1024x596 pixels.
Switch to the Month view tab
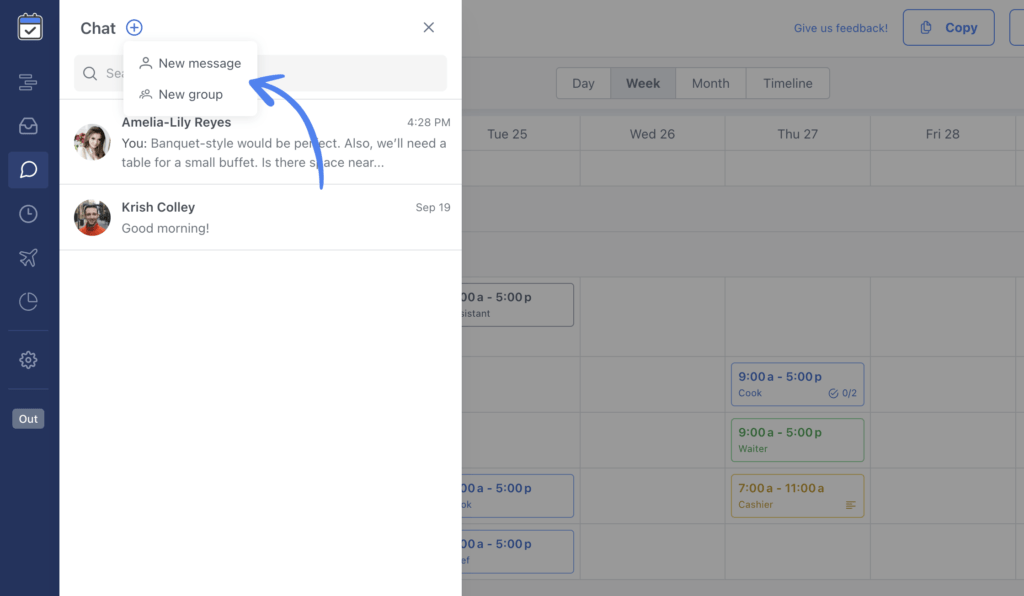click(710, 83)
